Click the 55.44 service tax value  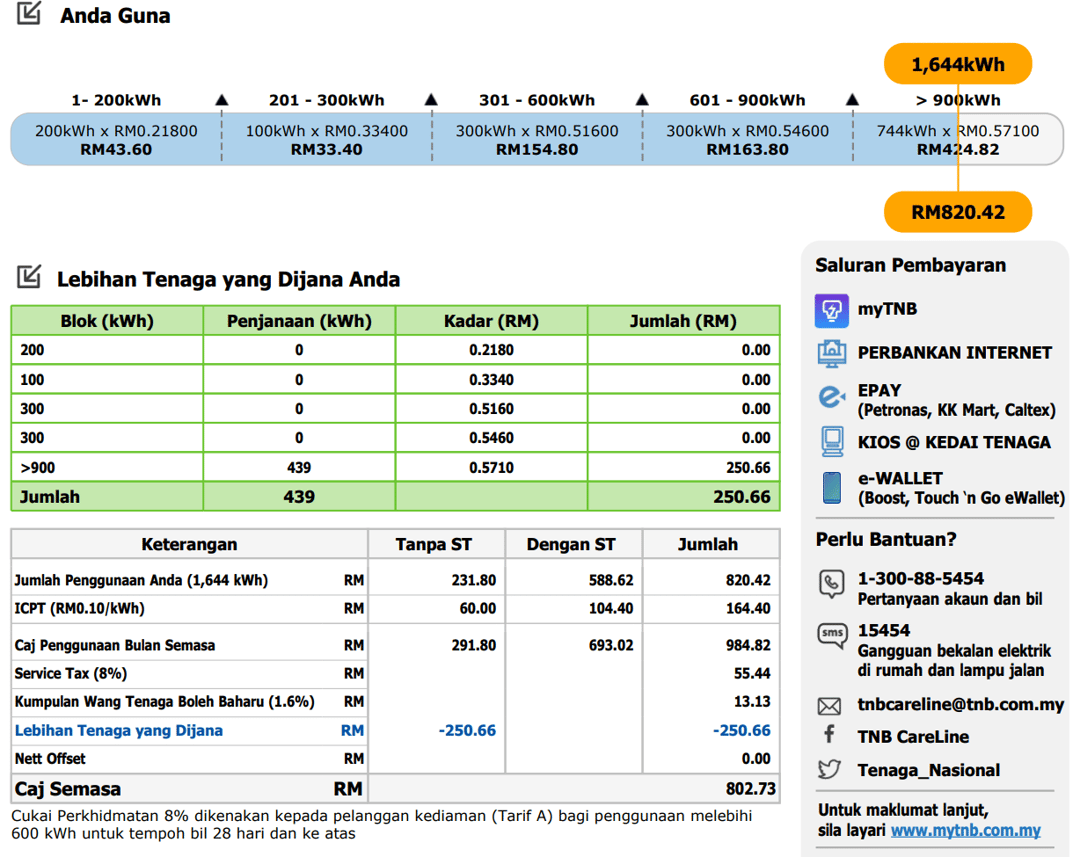click(x=752, y=673)
